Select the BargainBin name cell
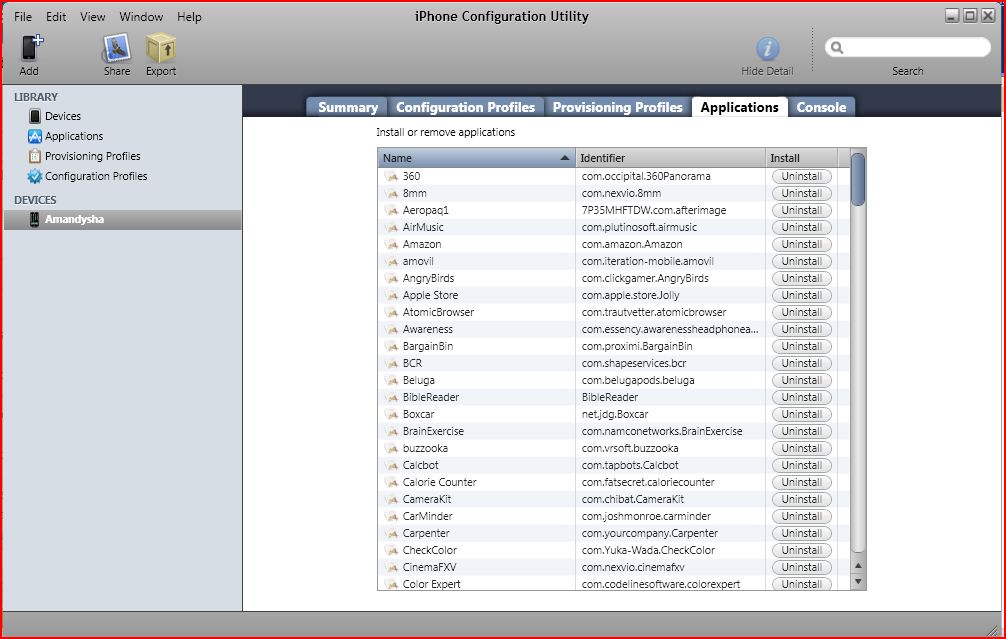The width and height of the screenshot is (1006, 639). (477, 346)
